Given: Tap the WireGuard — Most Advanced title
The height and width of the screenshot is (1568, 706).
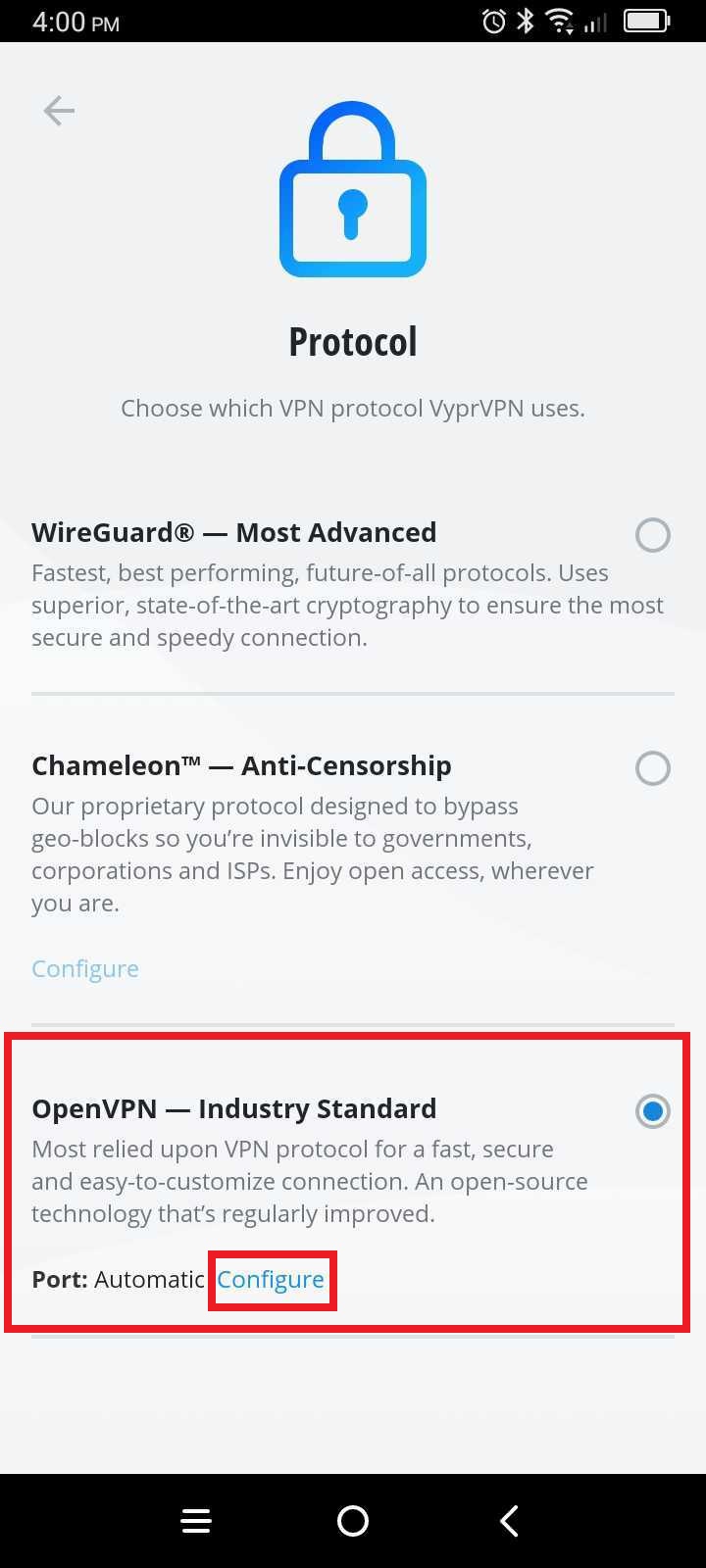Looking at the screenshot, I should tap(233, 532).
